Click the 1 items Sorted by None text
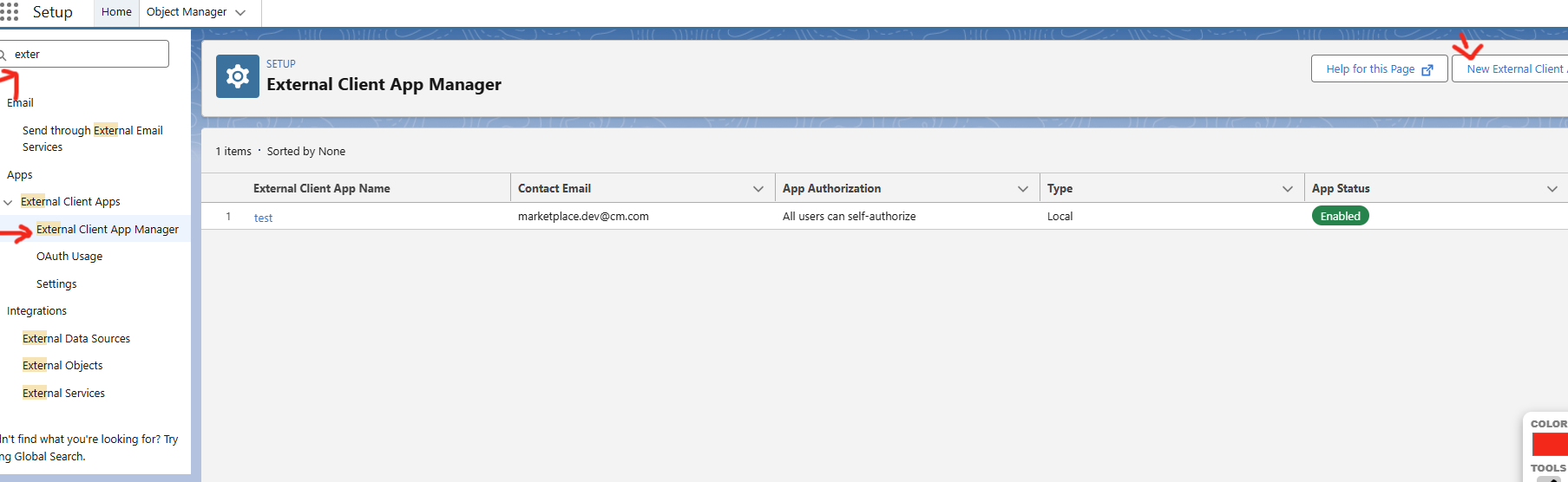The image size is (1568, 482). [x=280, y=152]
